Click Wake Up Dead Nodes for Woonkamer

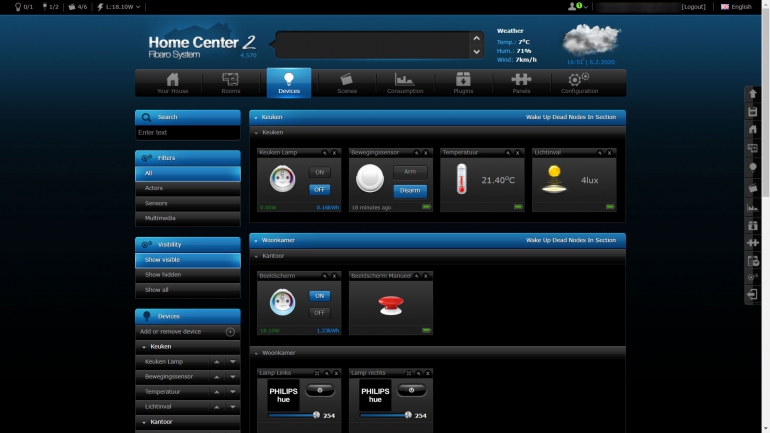pyautogui.click(x=571, y=240)
